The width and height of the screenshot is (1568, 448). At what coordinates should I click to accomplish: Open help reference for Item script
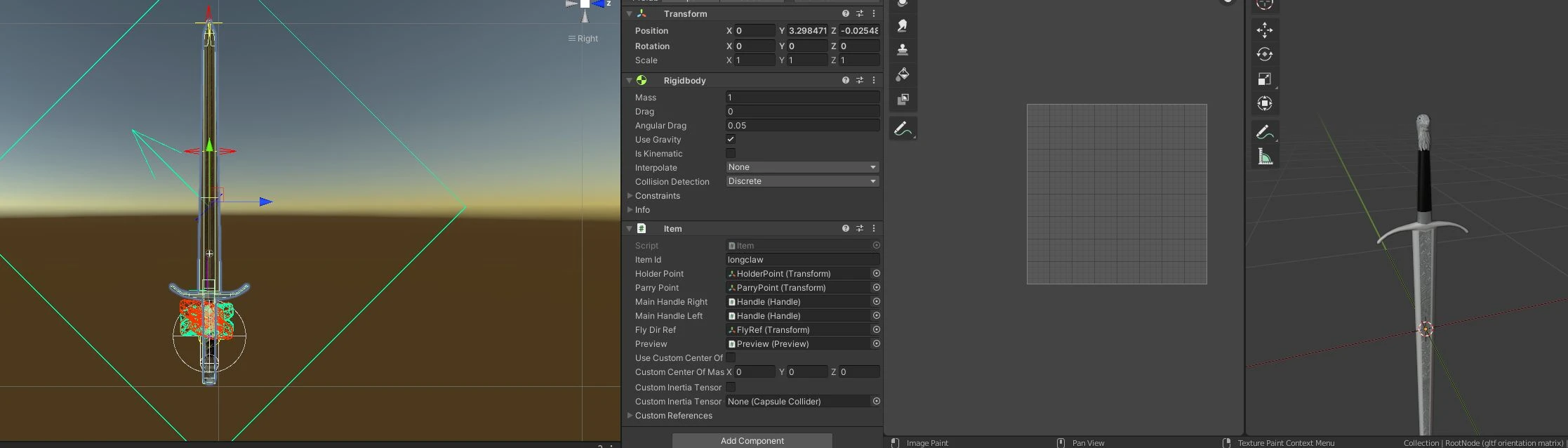(846, 228)
